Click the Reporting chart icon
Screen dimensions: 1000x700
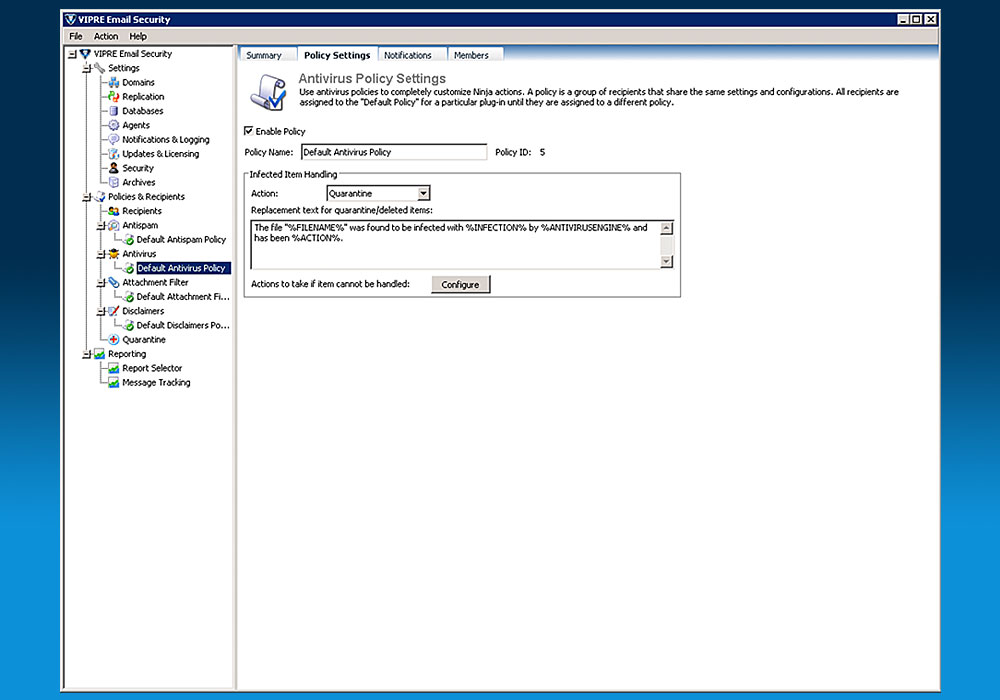[x=99, y=354]
